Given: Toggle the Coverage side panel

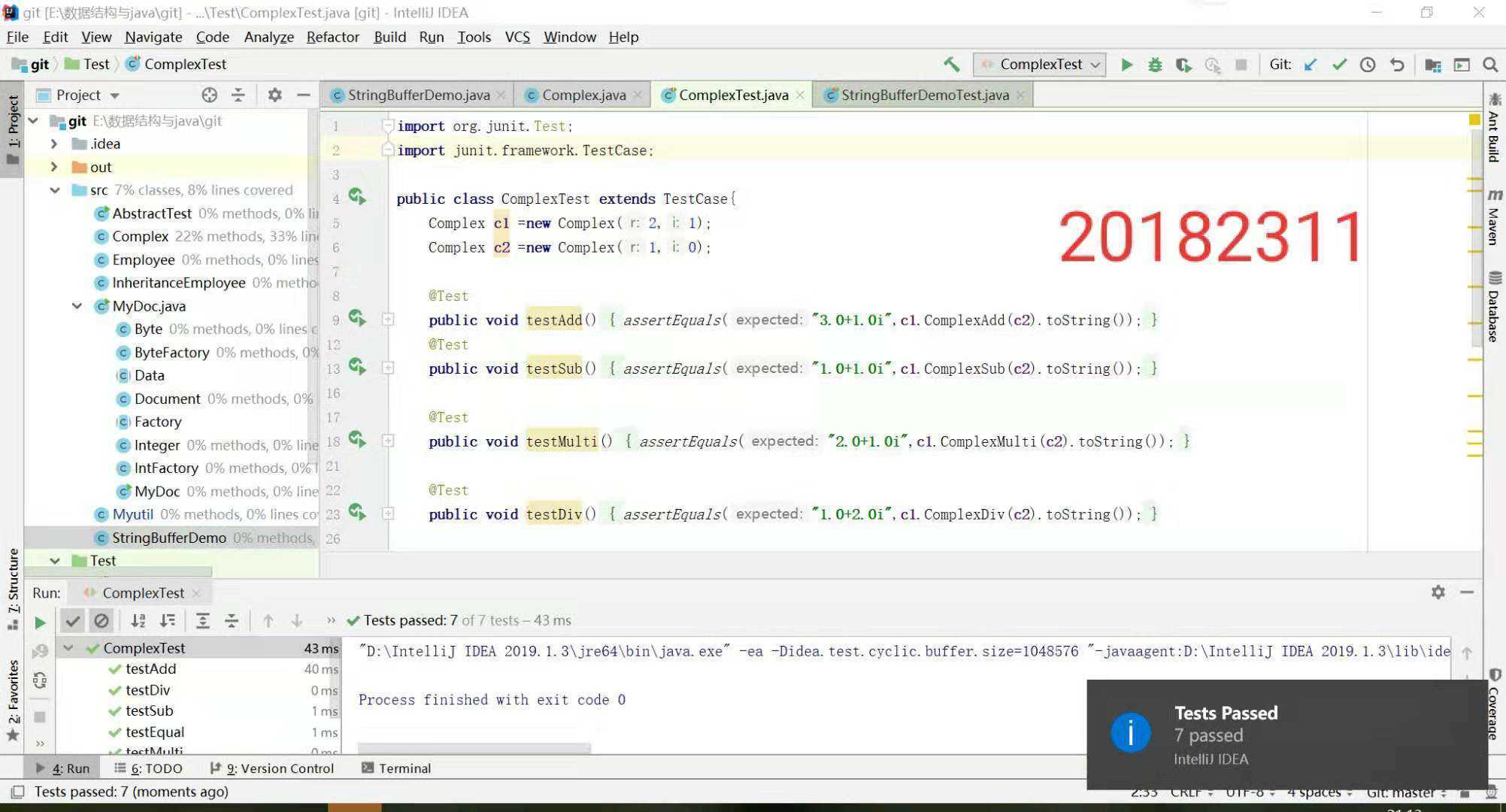Looking at the screenshot, I should click(x=1494, y=705).
